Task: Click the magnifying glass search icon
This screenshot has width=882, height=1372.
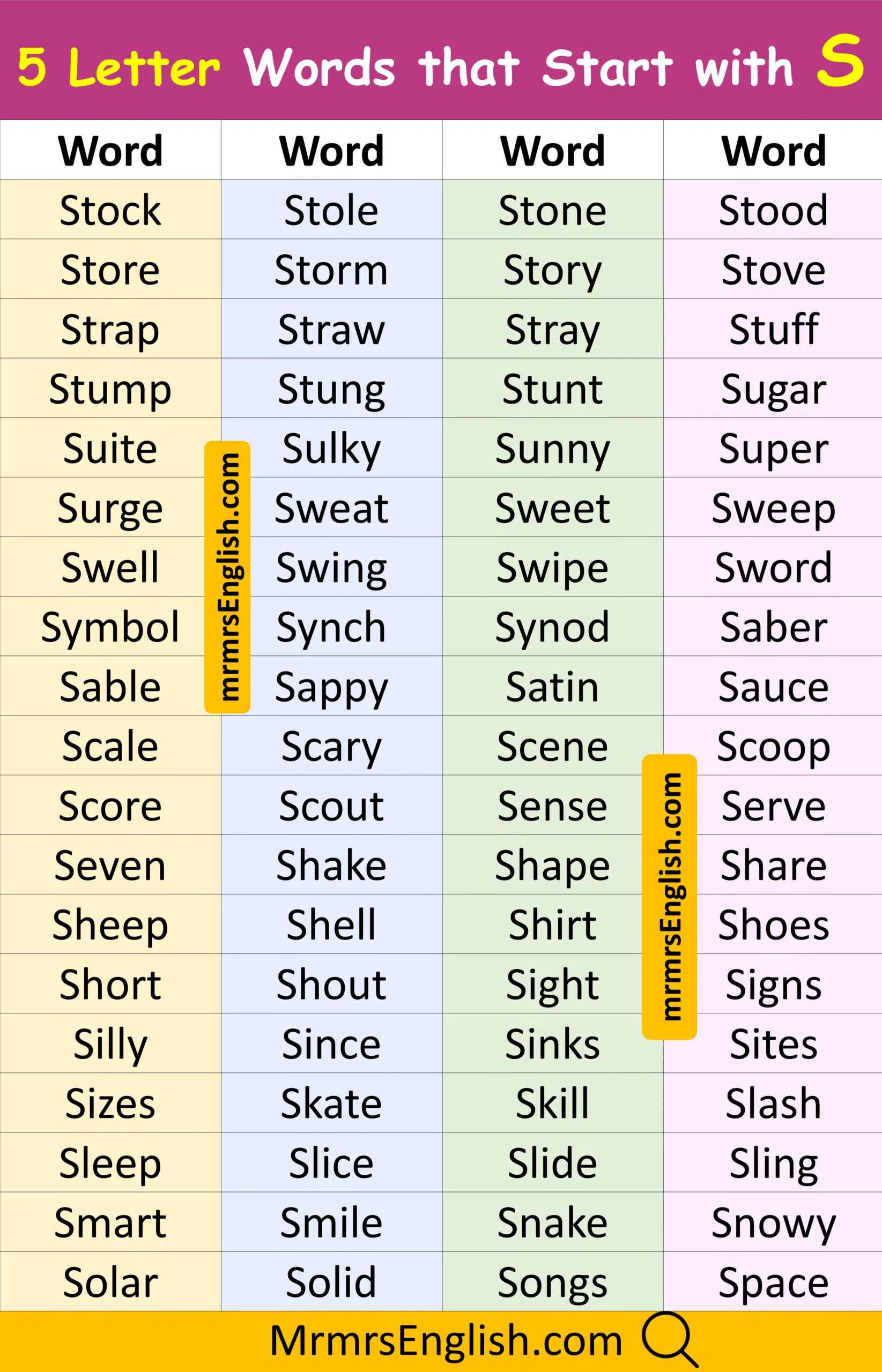Action: (x=669, y=1340)
